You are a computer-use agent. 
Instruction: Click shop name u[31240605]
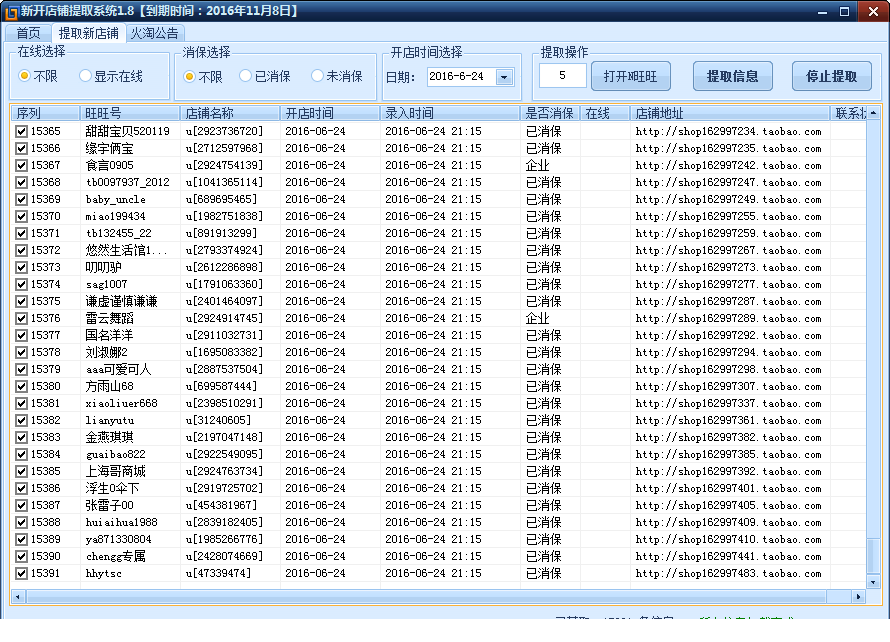click(218, 421)
